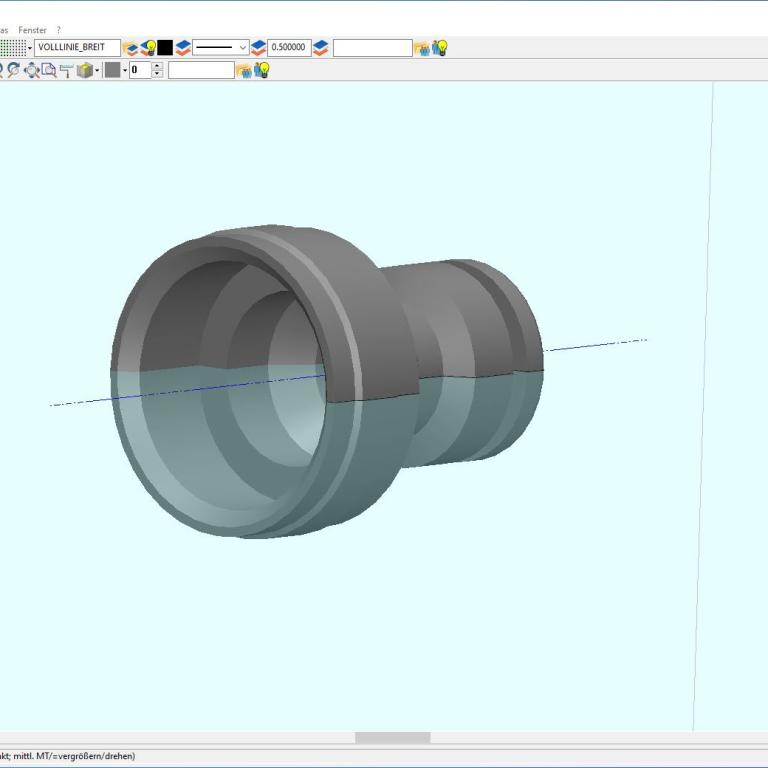Open the Fenster menu

coord(32,30)
